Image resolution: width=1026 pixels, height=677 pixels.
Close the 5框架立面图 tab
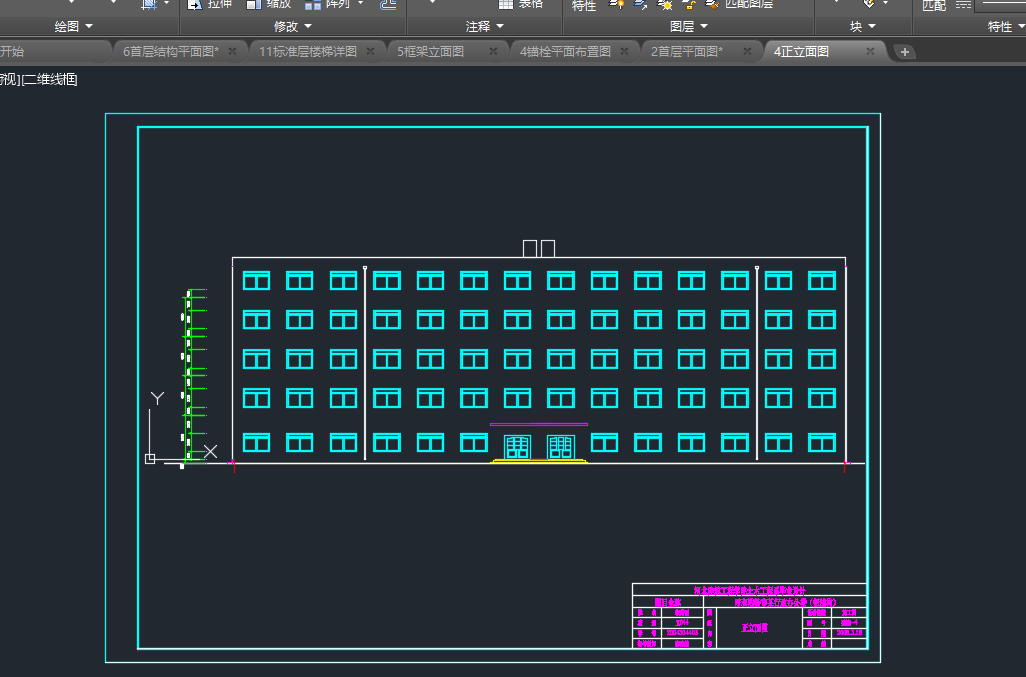pos(493,51)
